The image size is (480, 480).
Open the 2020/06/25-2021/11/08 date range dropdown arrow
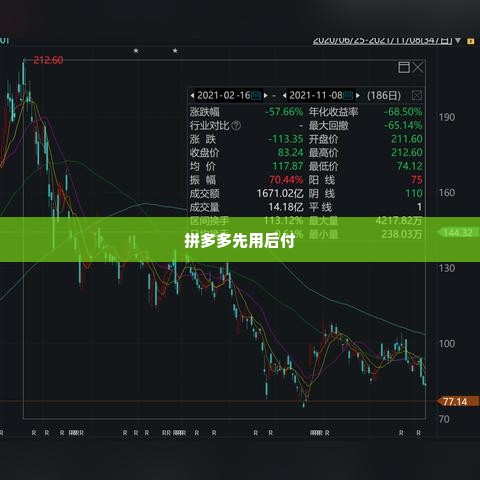point(458,40)
